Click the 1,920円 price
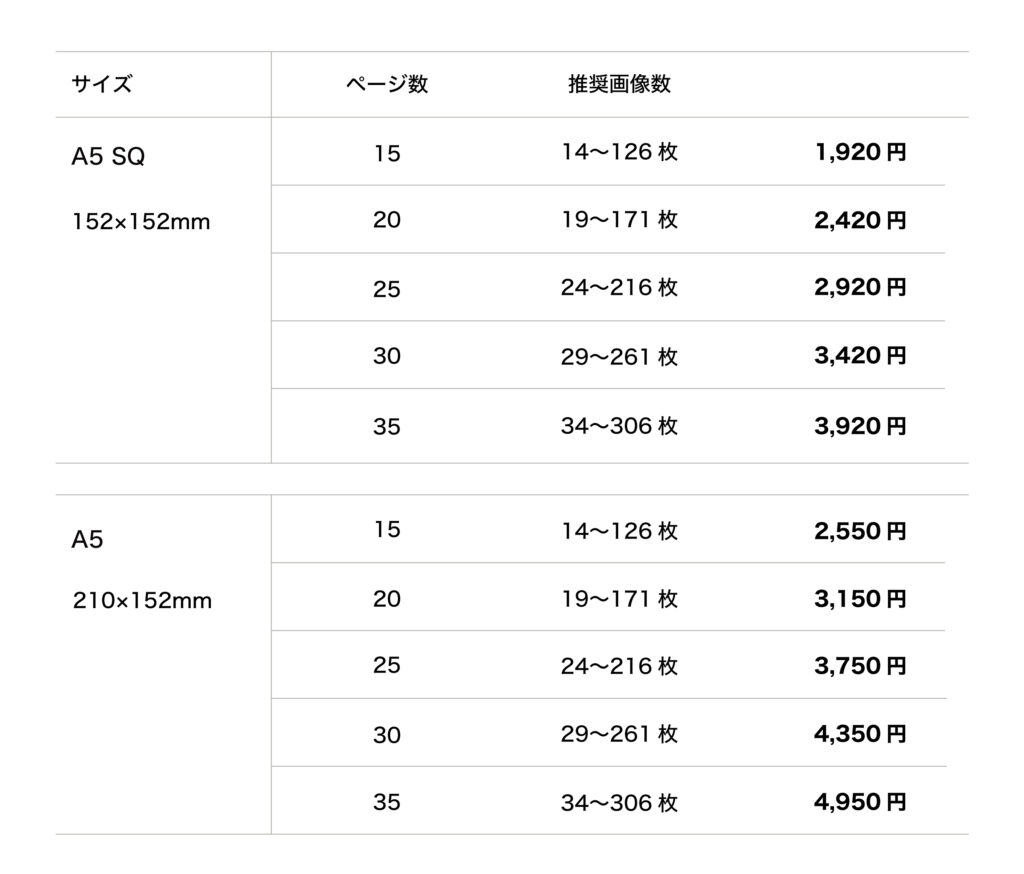The image size is (1024, 874). pos(860,153)
